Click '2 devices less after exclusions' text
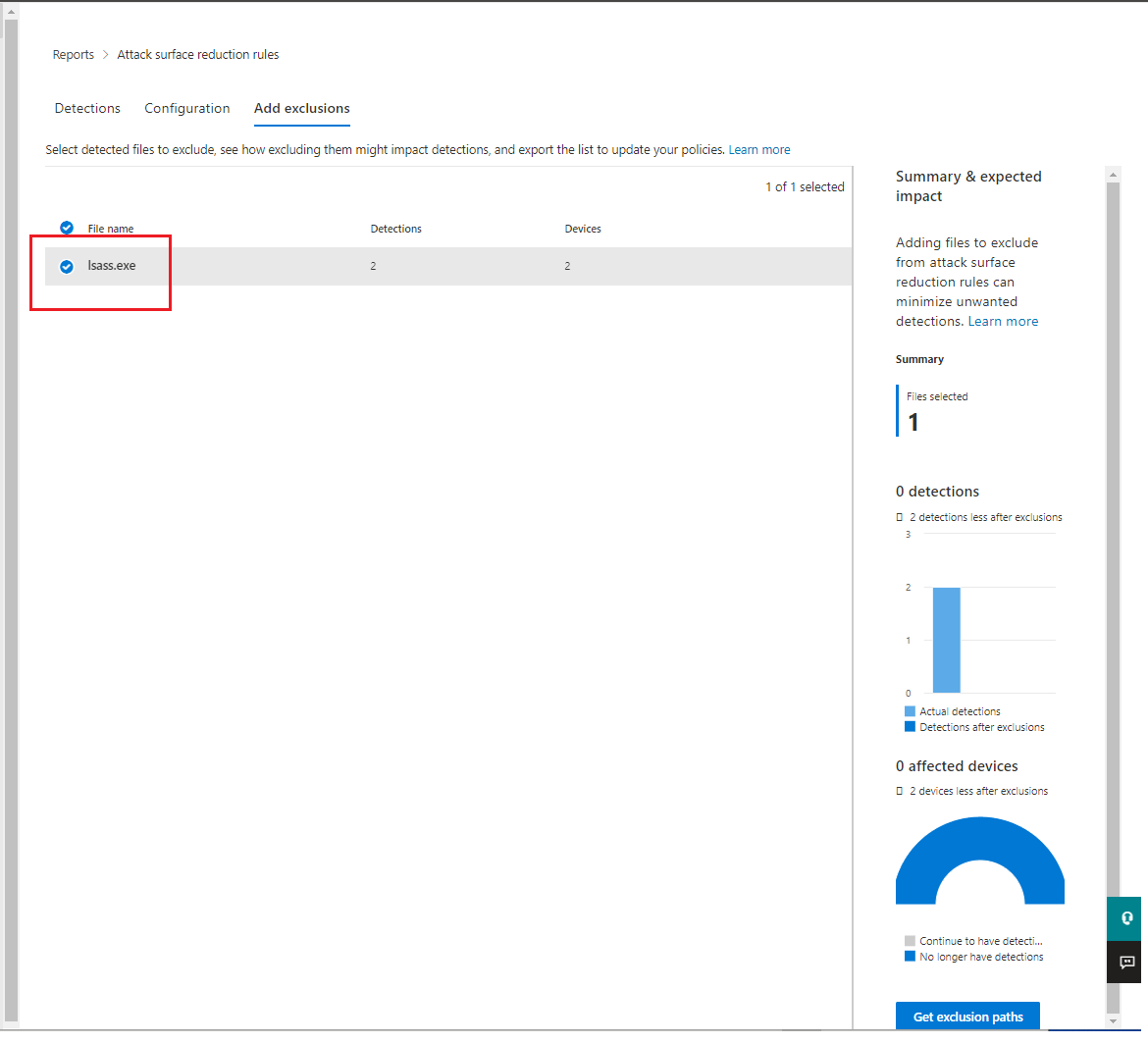Screen dimensions: 1148x1043 (x=979, y=791)
